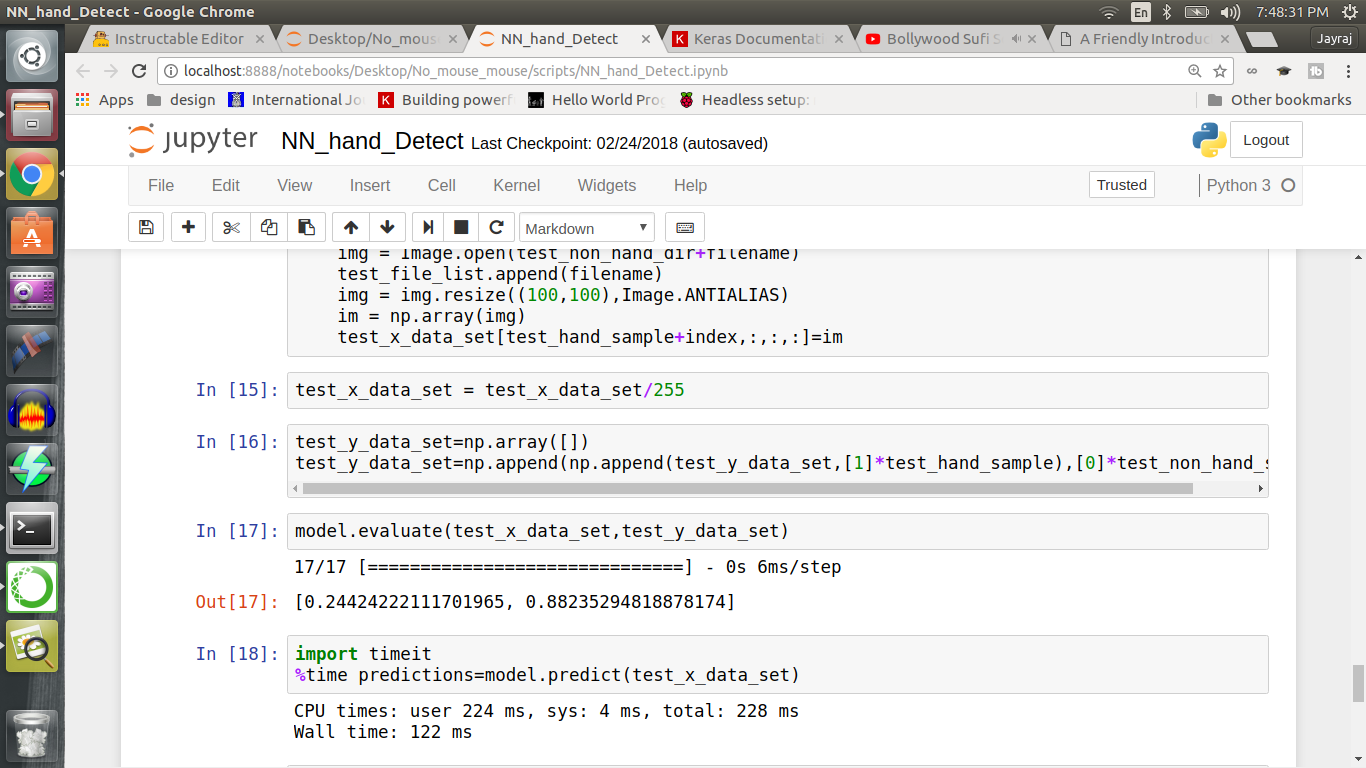
Task: Cut selected cells with scissors icon
Action: (231, 227)
